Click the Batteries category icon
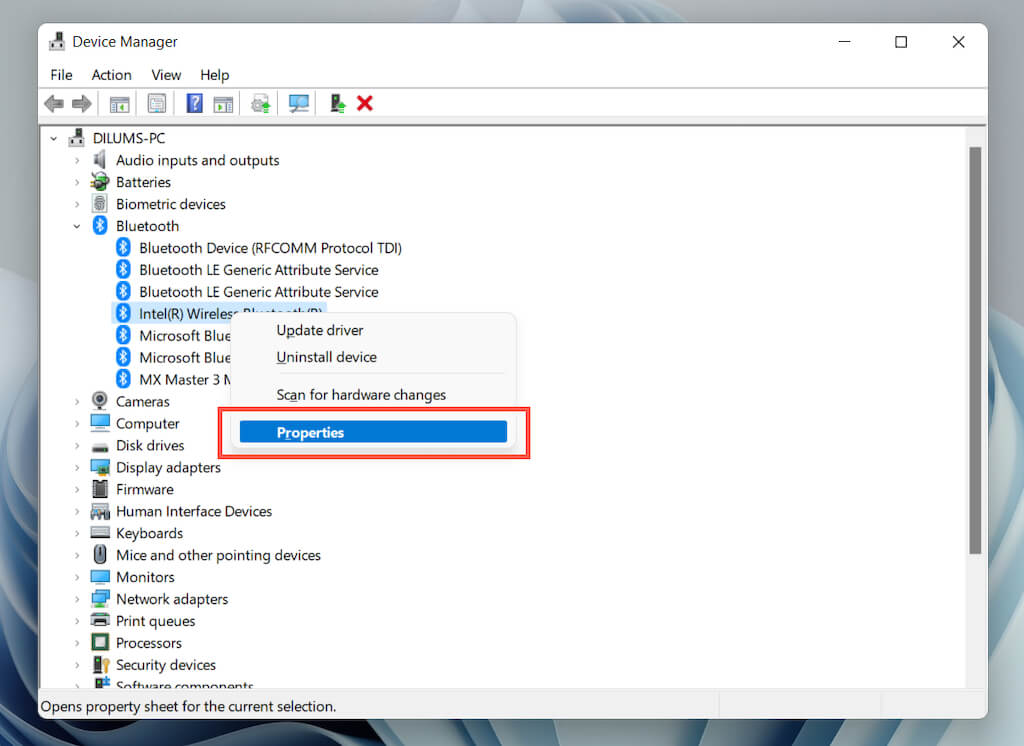This screenshot has width=1024, height=746. click(x=100, y=182)
